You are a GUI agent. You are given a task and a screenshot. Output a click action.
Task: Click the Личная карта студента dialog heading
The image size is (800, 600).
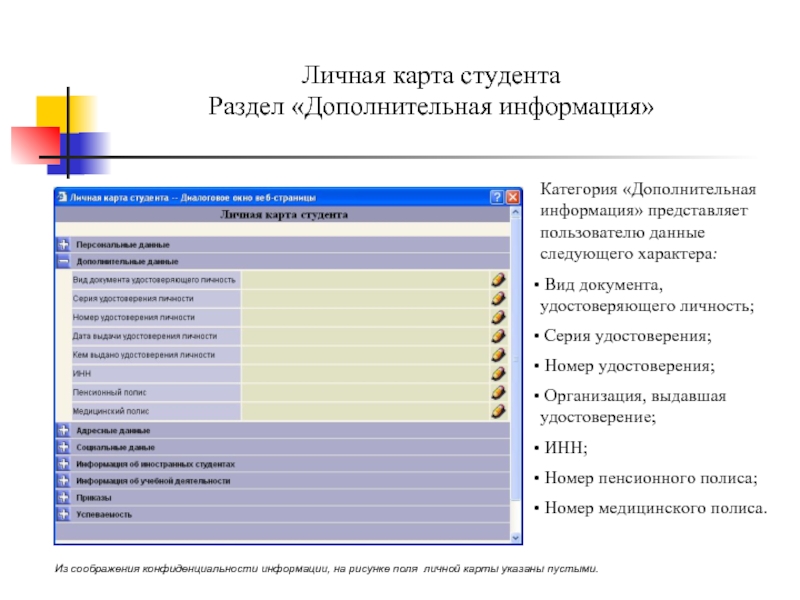[x=284, y=215]
